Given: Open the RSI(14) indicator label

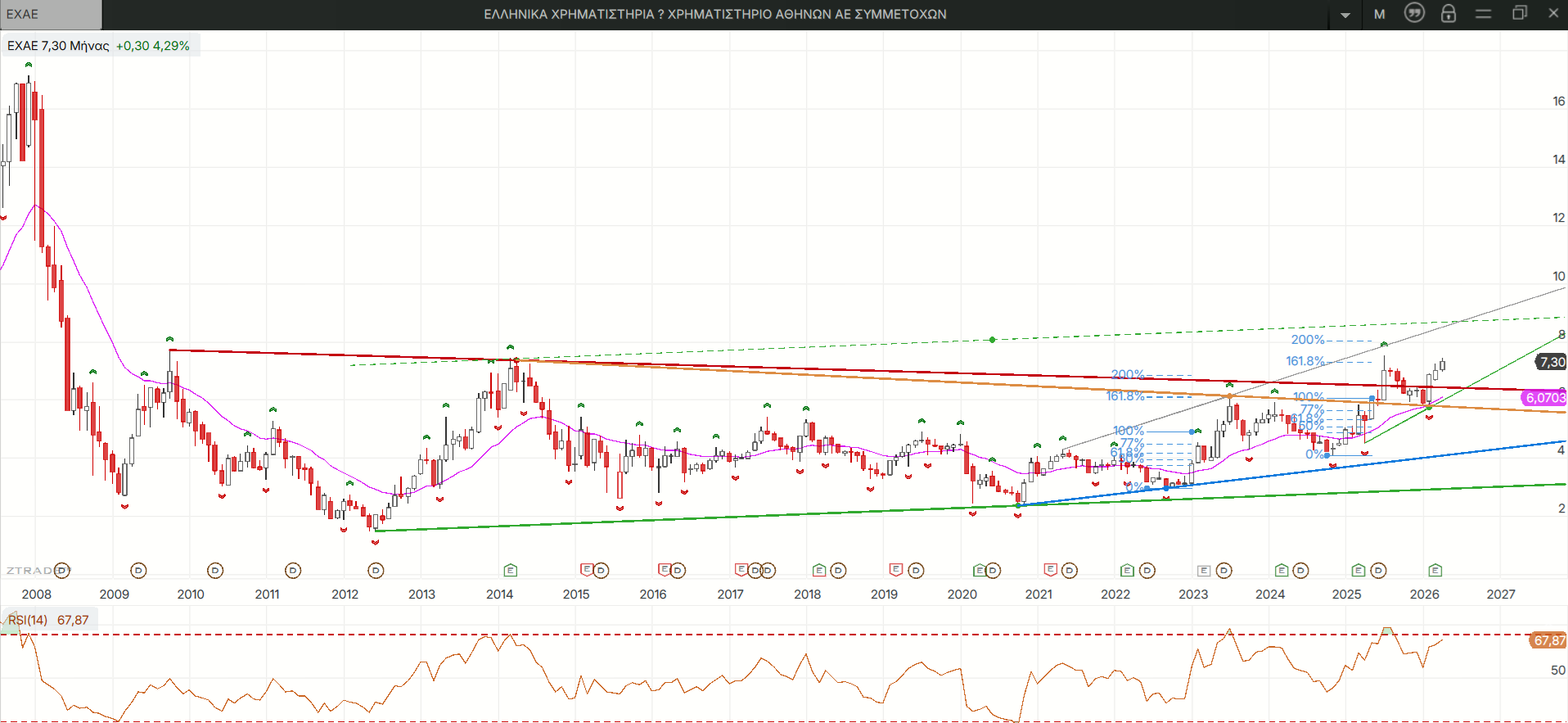Looking at the screenshot, I should [x=28, y=621].
